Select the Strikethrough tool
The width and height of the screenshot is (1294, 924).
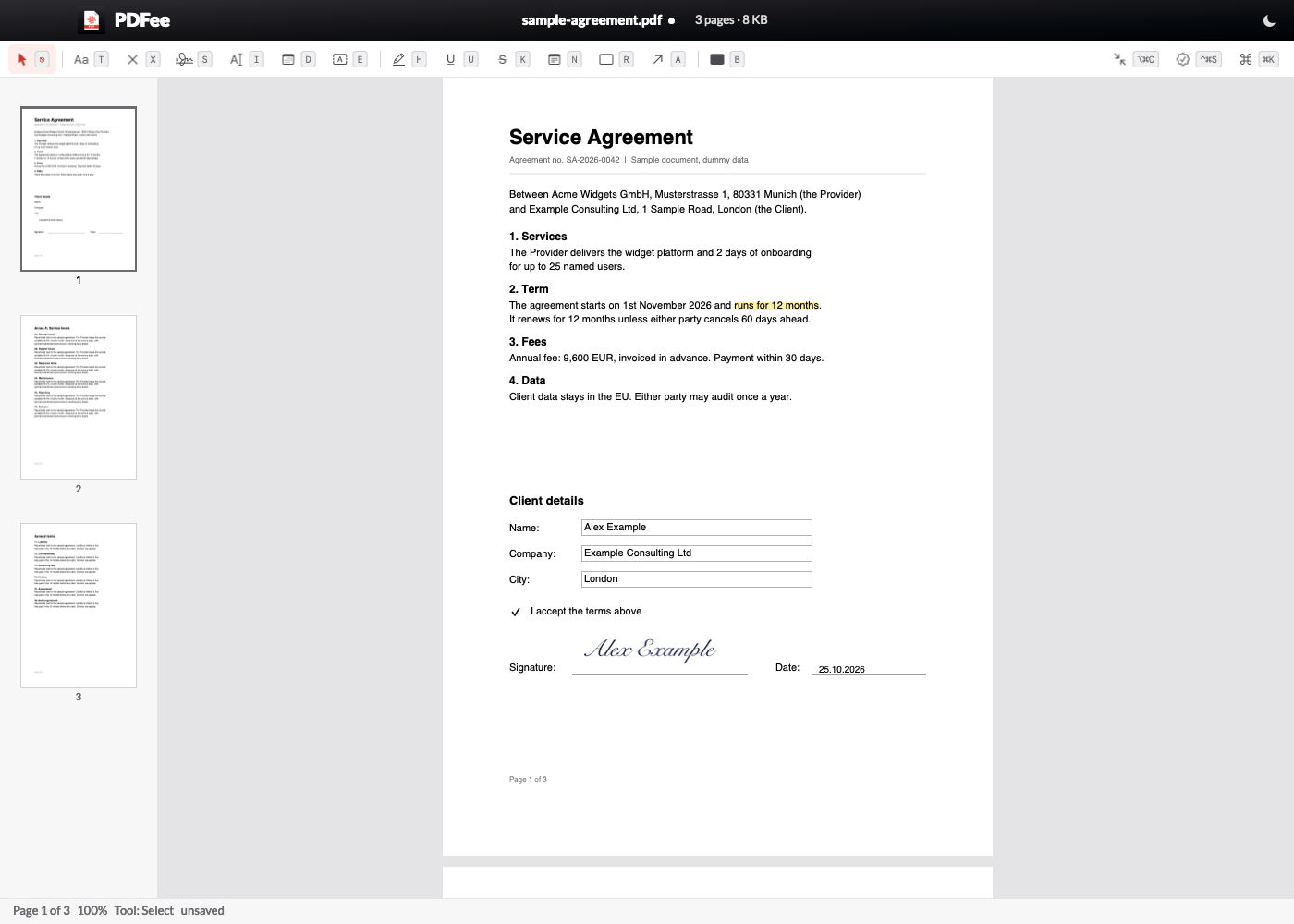[512, 59]
